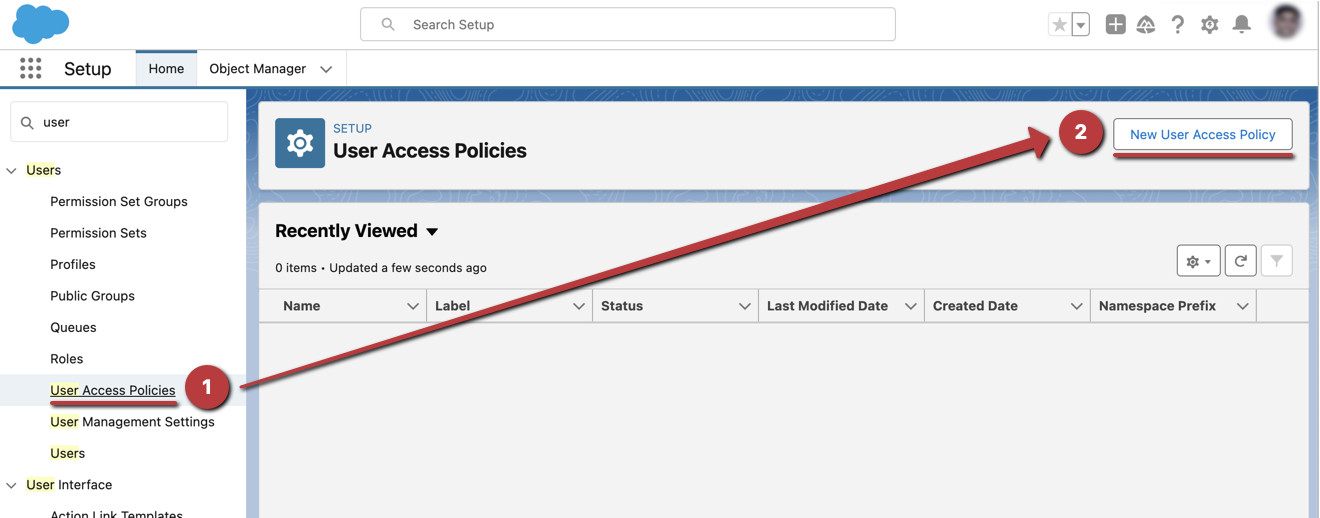Open the Help question mark icon

tap(1178, 25)
